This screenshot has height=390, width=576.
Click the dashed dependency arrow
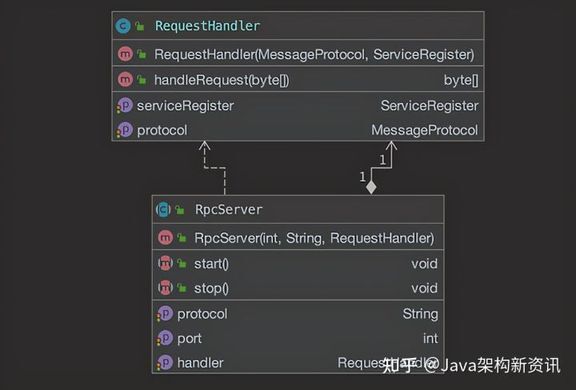pyautogui.click(x=215, y=167)
